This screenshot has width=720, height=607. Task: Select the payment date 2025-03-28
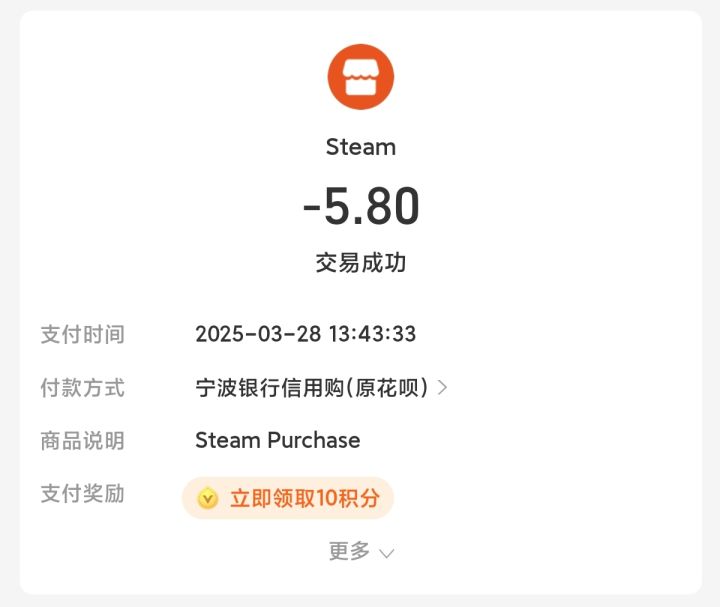tap(258, 334)
